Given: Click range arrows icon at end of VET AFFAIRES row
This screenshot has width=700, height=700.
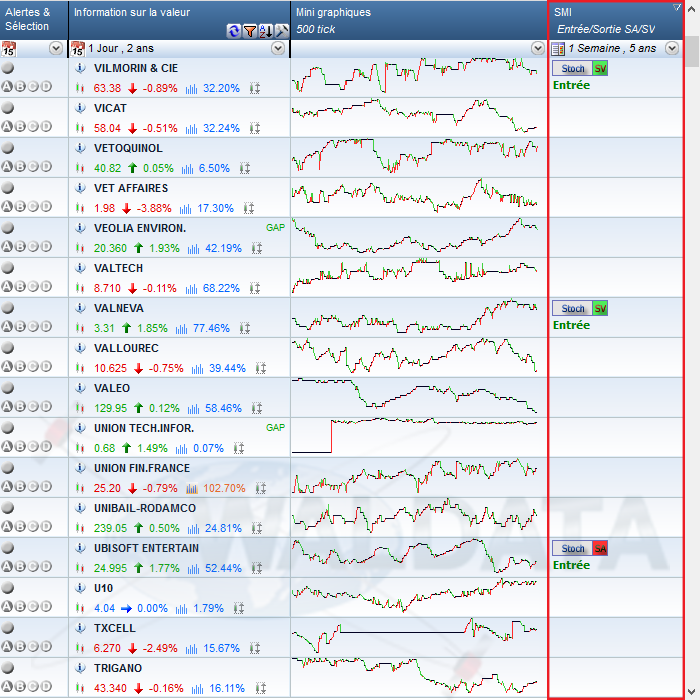Looking at the screenshot, I should tap(249, 208).
